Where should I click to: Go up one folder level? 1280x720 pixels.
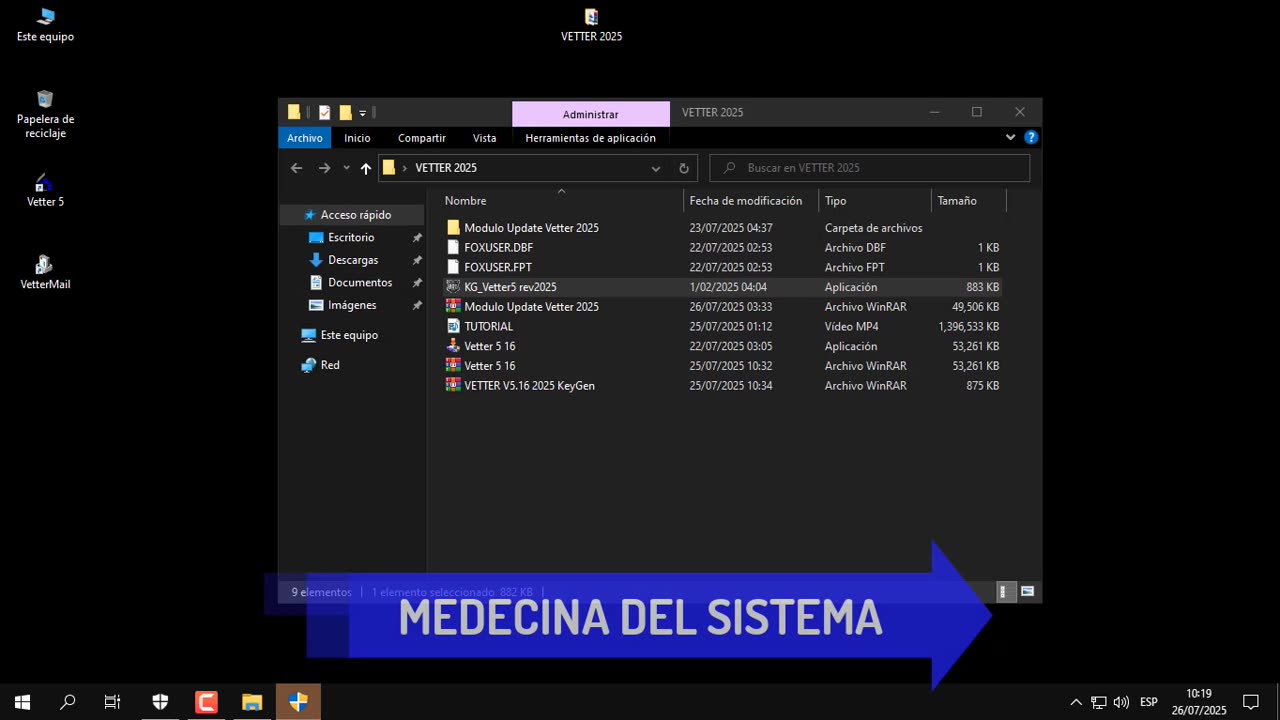pos(366,168)
